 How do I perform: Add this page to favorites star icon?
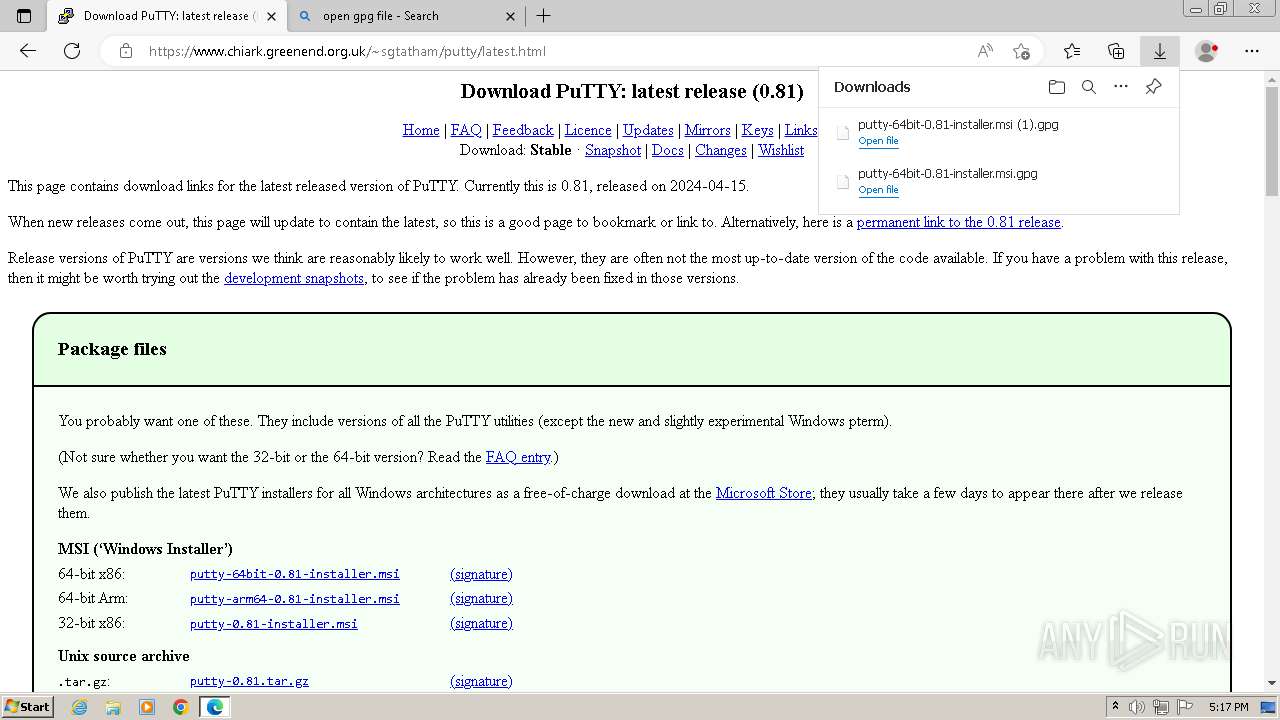click(1021, 51)
